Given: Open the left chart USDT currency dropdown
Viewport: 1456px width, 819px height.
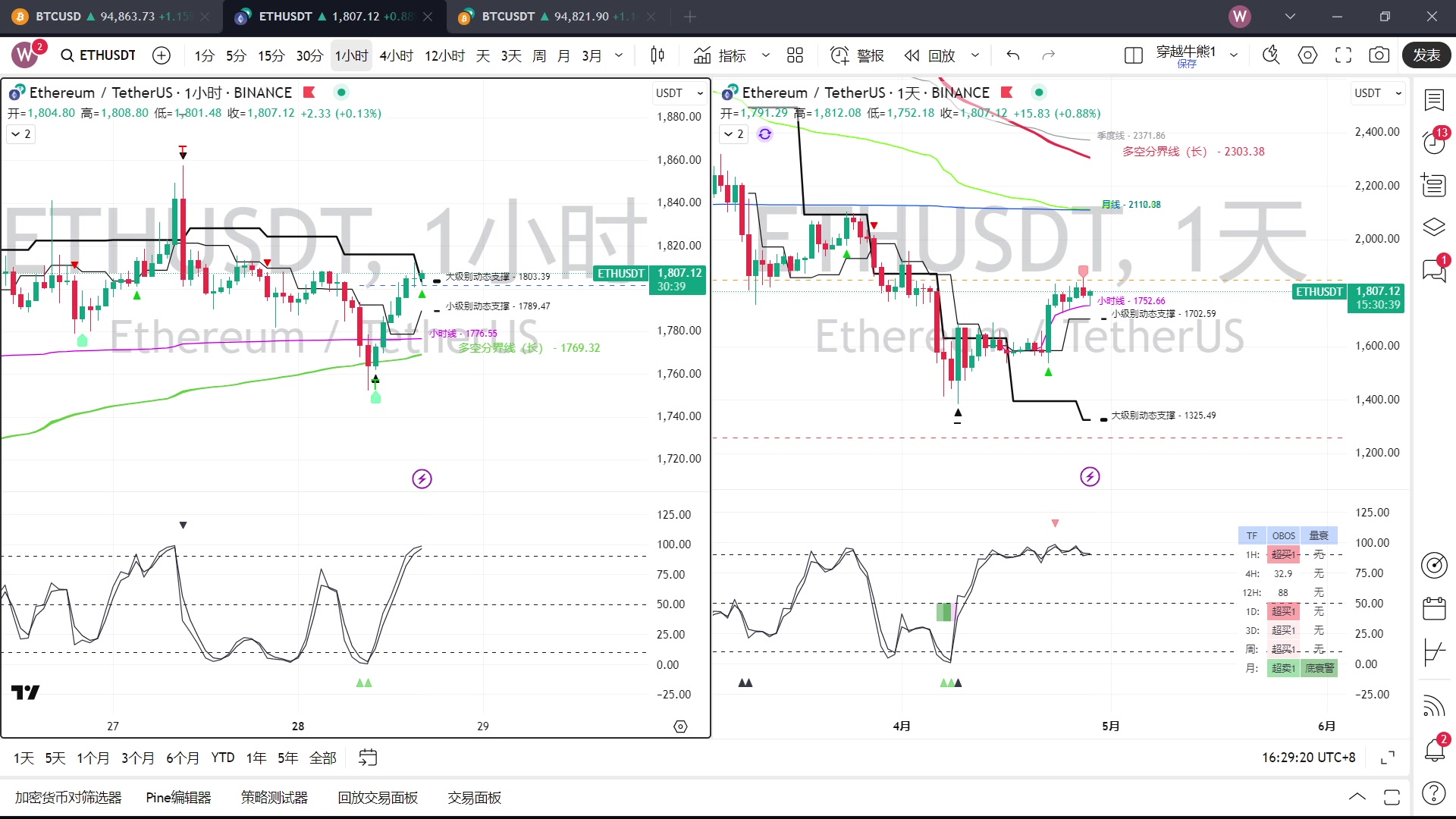Looking at the screenshot, I should (679, 93).
